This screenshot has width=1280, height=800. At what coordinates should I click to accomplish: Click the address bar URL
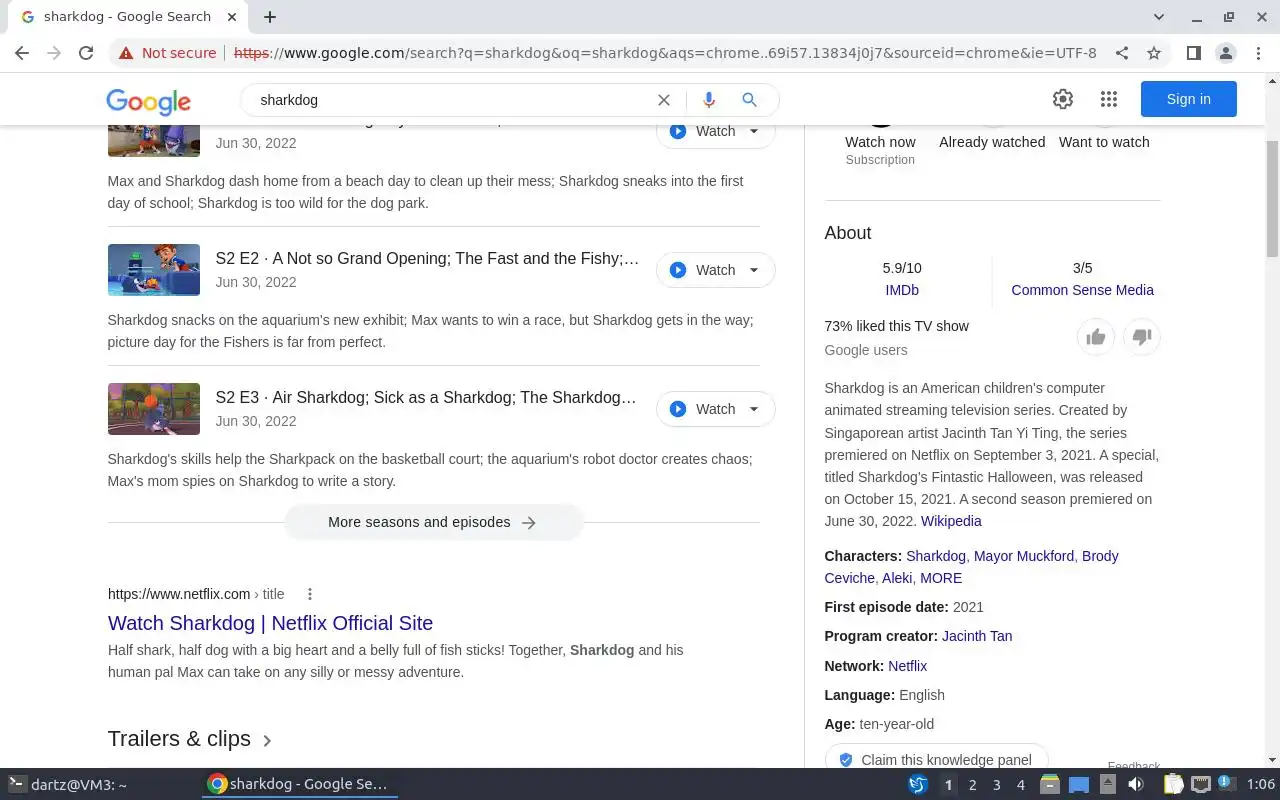(665, 53)
